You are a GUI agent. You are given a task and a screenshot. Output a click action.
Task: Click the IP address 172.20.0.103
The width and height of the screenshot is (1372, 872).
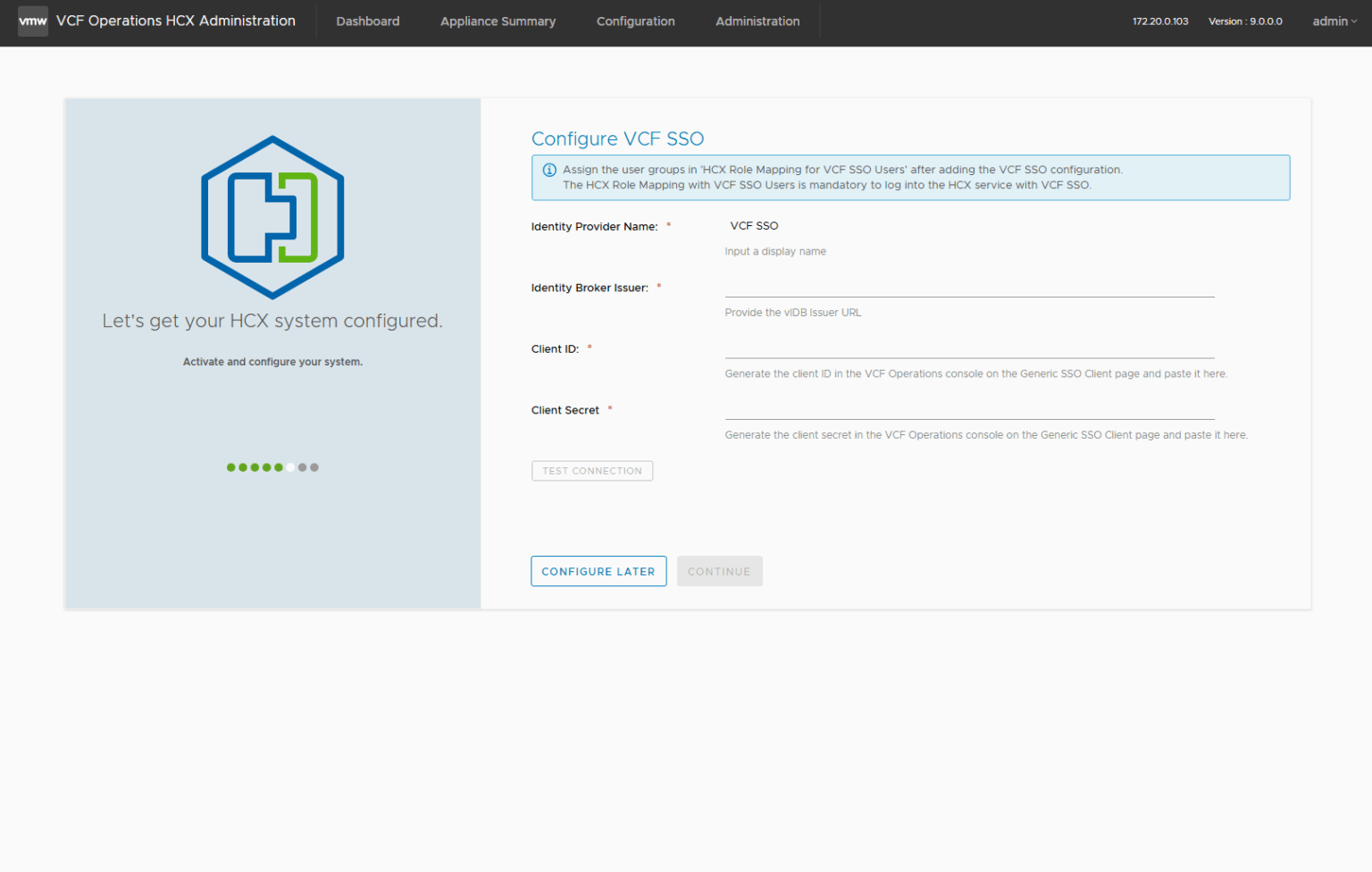1159,21
